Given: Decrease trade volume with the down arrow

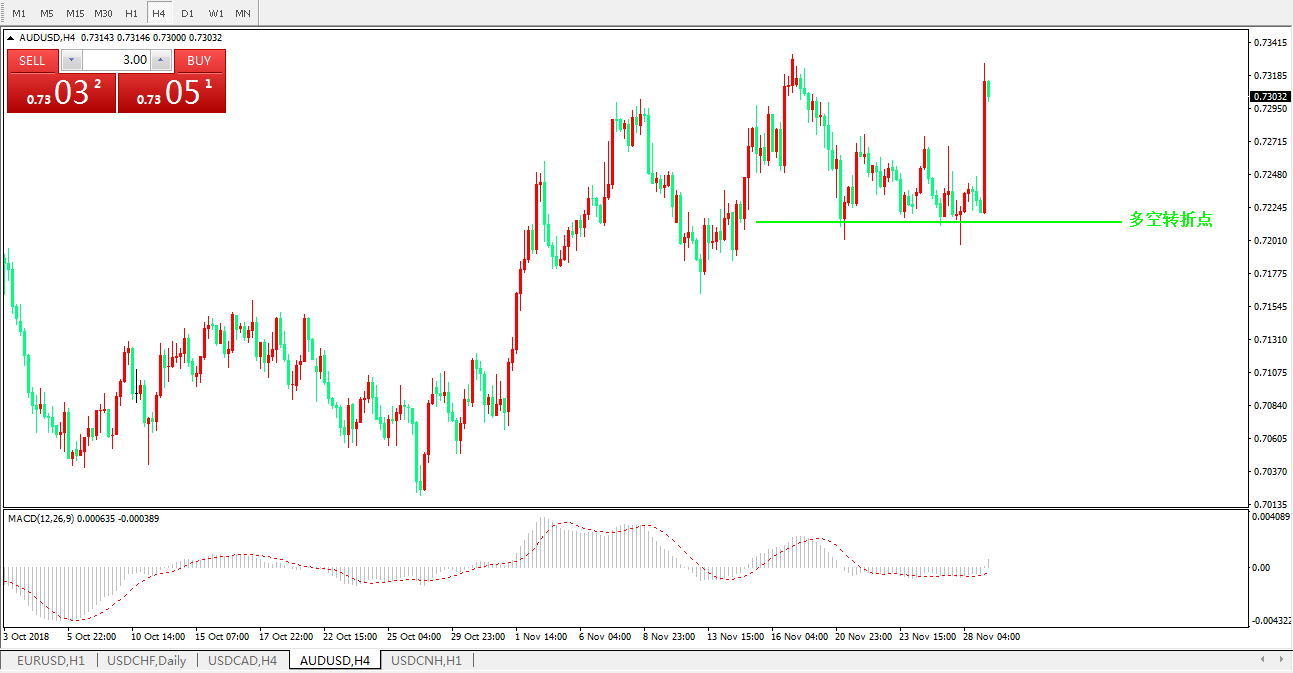Looking at the screenshot, I should (71, 60).
